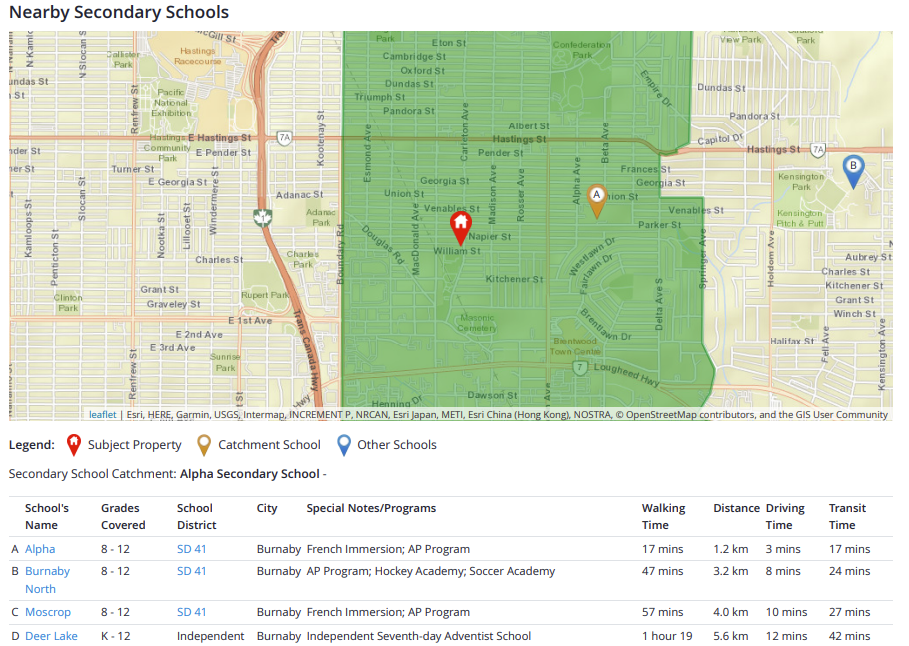
Task: Click the Brentwood Town Centre map label
Action: click(574, 346)
